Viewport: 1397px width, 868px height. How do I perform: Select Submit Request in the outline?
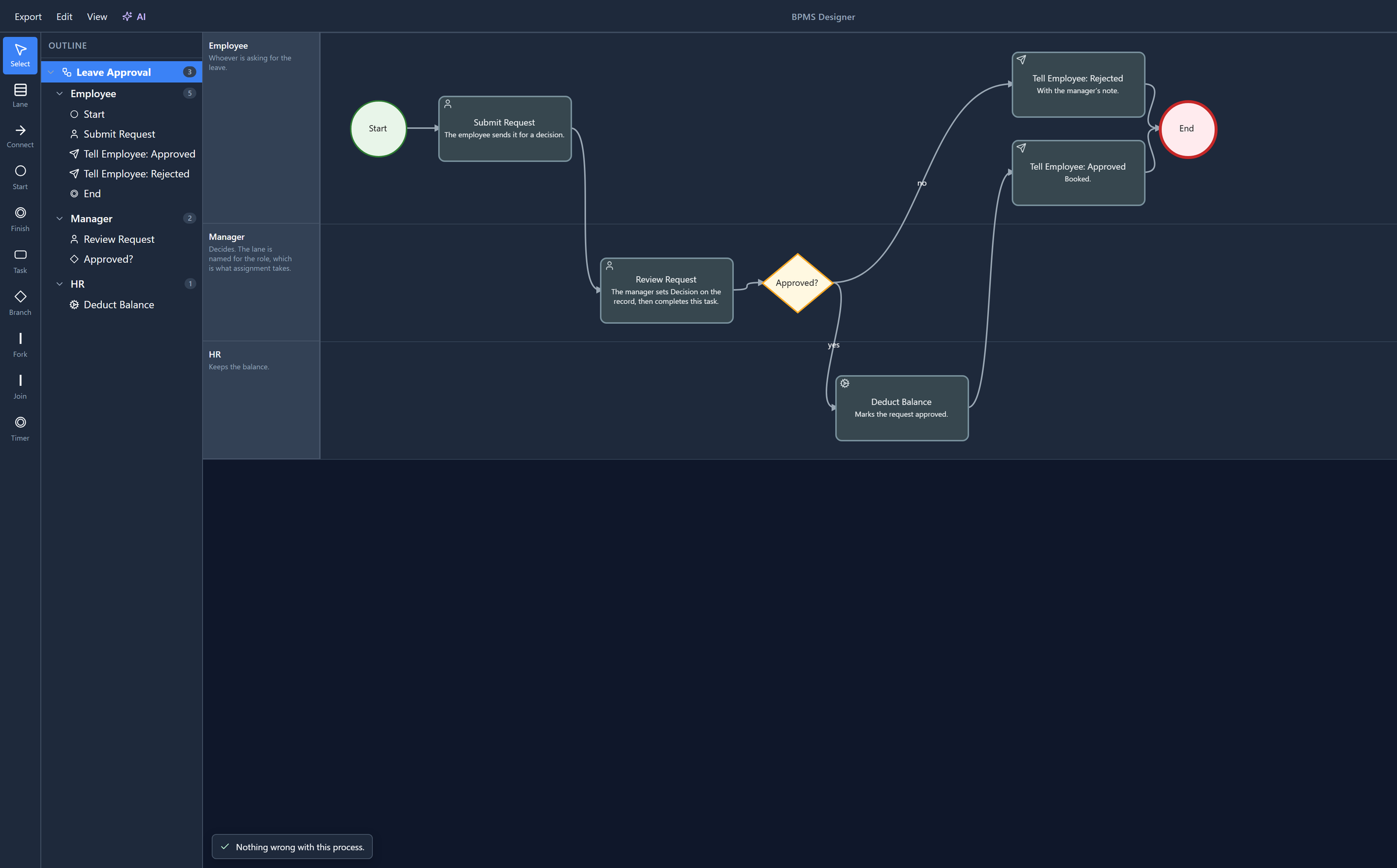(122, 134)
